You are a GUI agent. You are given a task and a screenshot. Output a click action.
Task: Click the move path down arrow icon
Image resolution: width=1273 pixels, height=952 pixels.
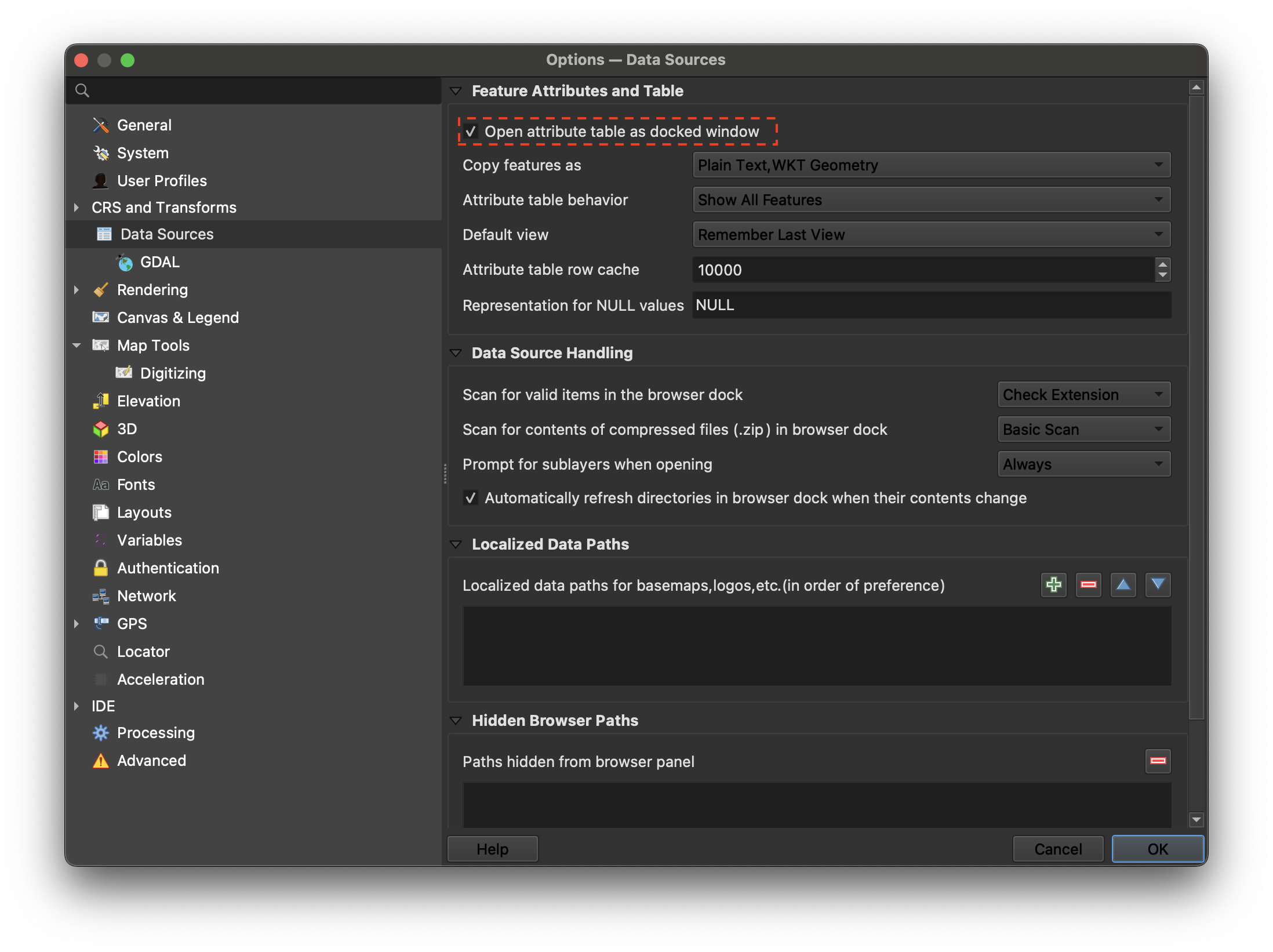tap(1158, 584)
